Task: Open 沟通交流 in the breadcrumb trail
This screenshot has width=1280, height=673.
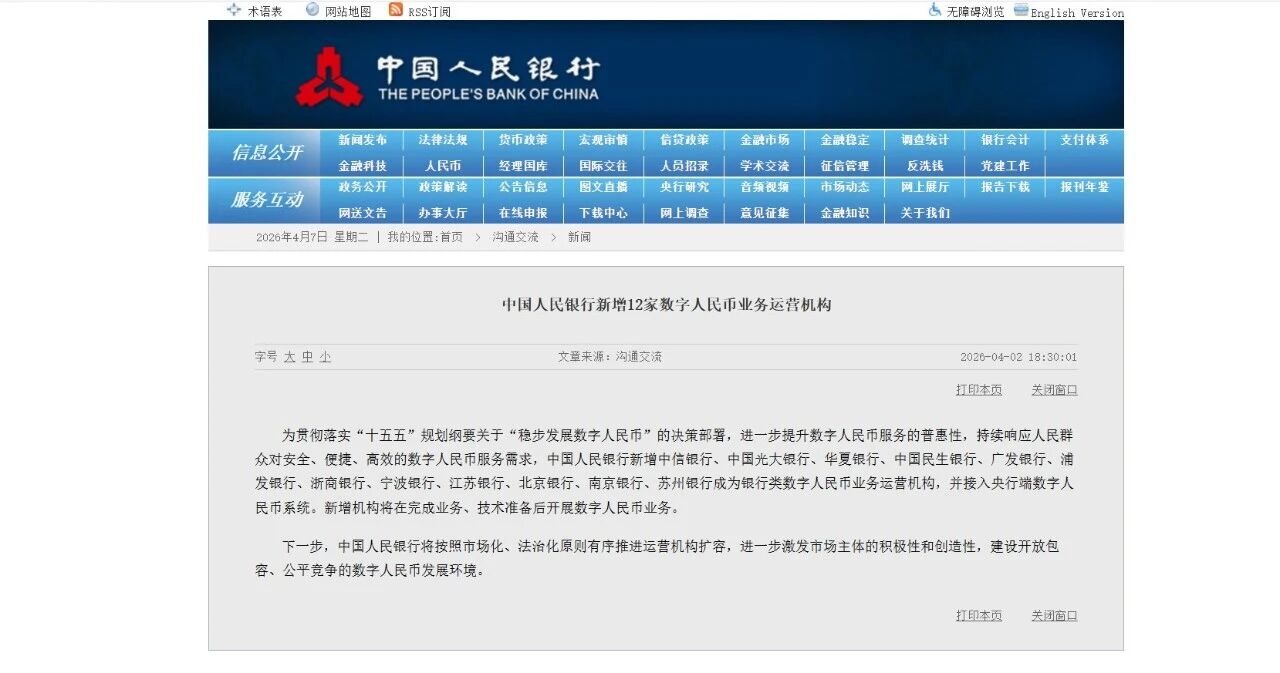Action: tap(515, 237)
